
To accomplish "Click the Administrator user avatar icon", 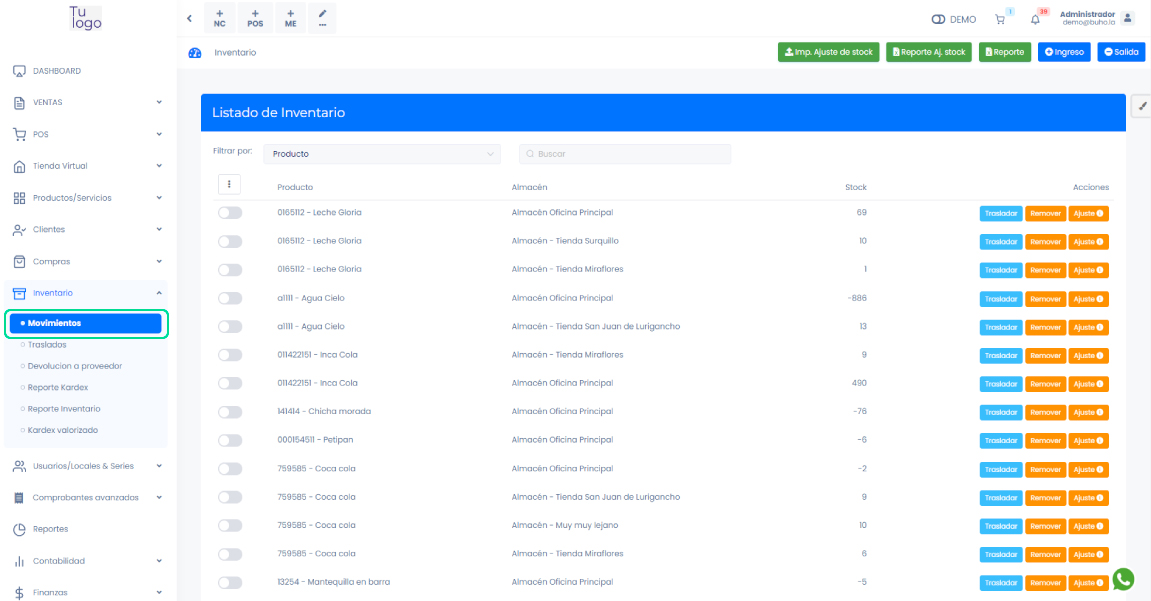I will click(1128, 18).
